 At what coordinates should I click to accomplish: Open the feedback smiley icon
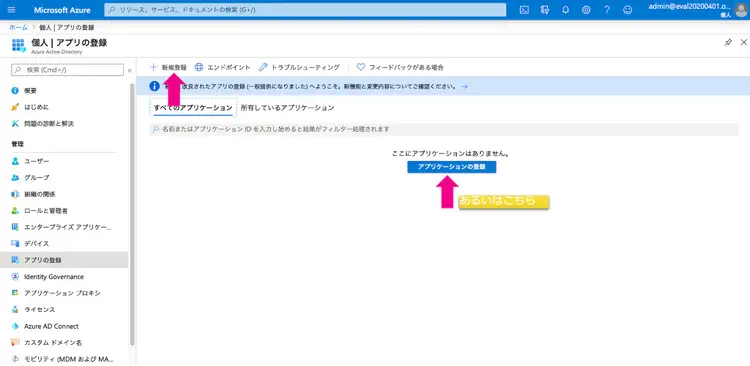(x=628, y=10)
